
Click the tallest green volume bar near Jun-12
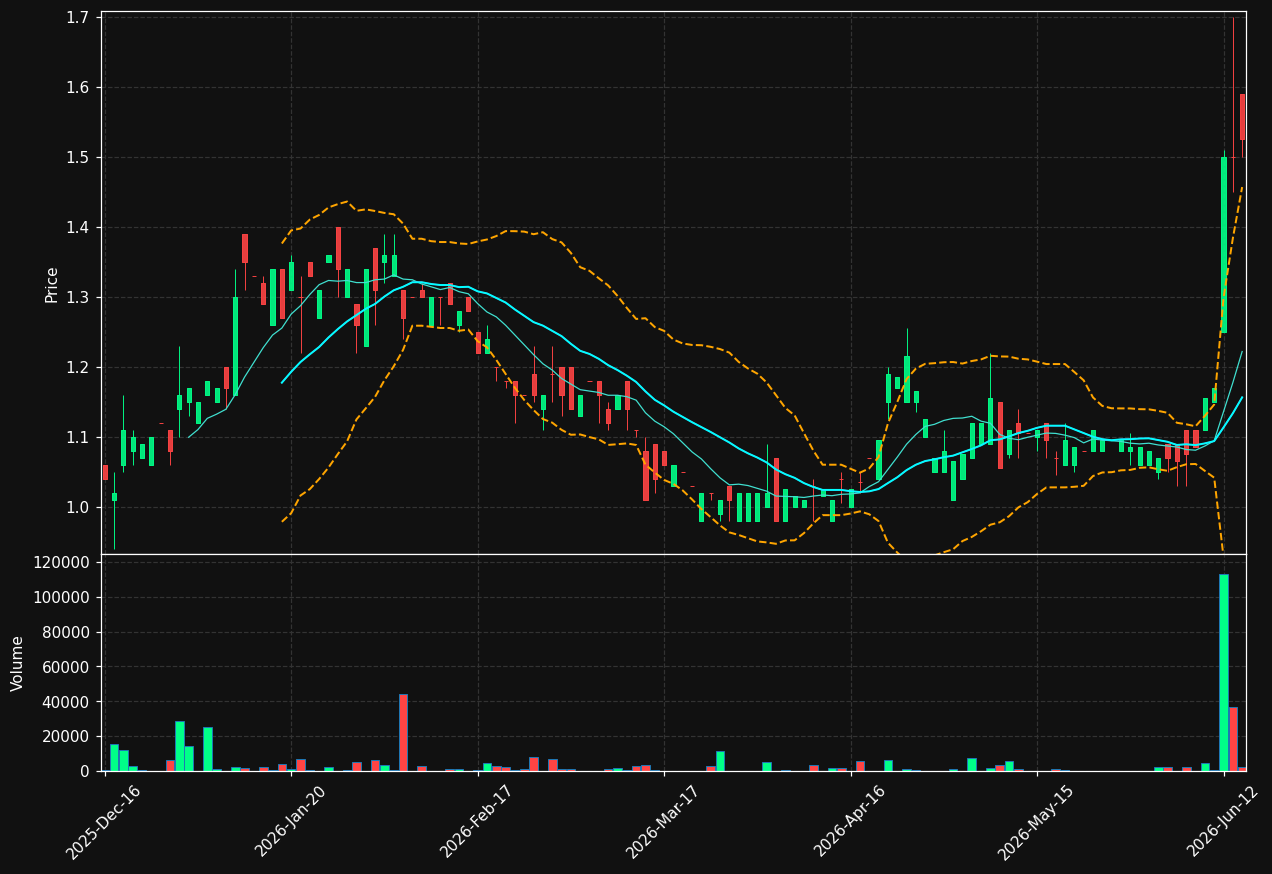click(1223, 672)
